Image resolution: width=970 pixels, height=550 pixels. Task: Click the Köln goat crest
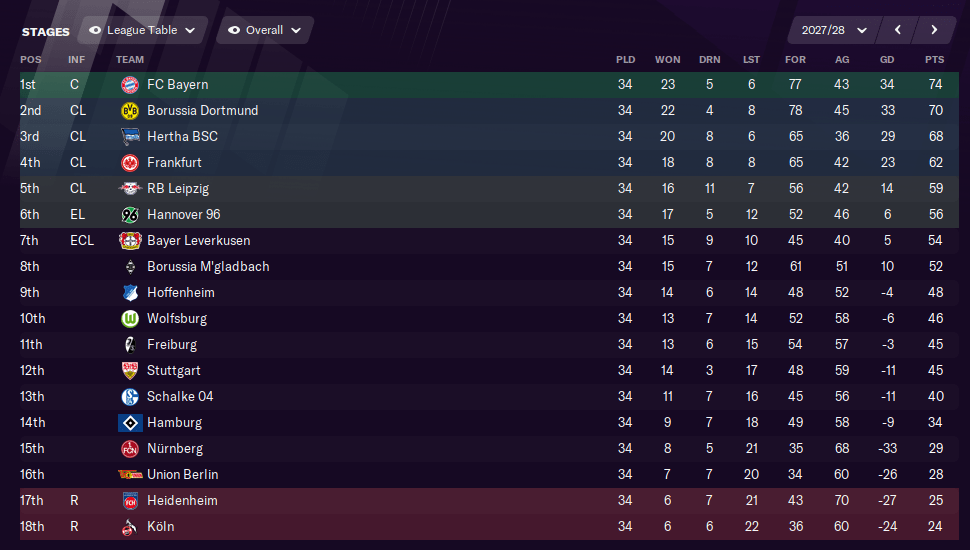tap(130, 526)
